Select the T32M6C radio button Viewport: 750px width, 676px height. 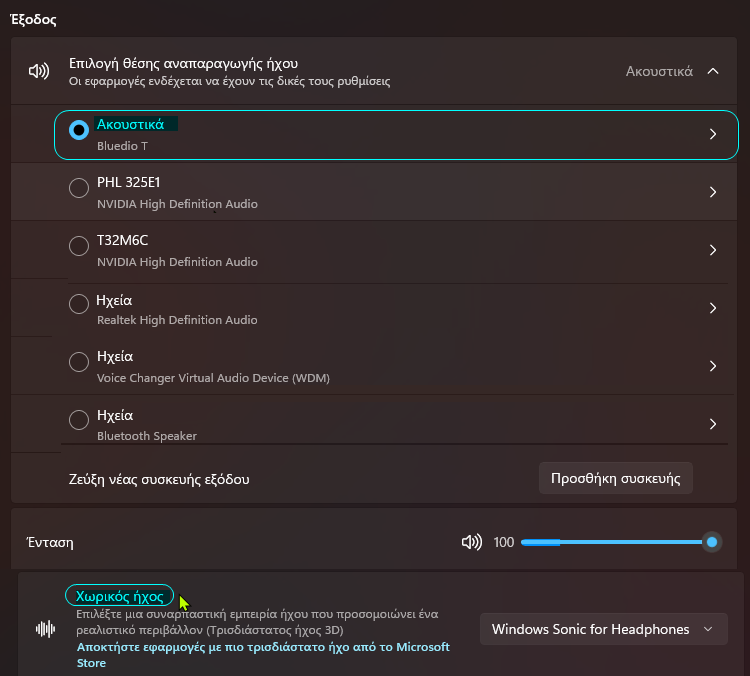79,246
